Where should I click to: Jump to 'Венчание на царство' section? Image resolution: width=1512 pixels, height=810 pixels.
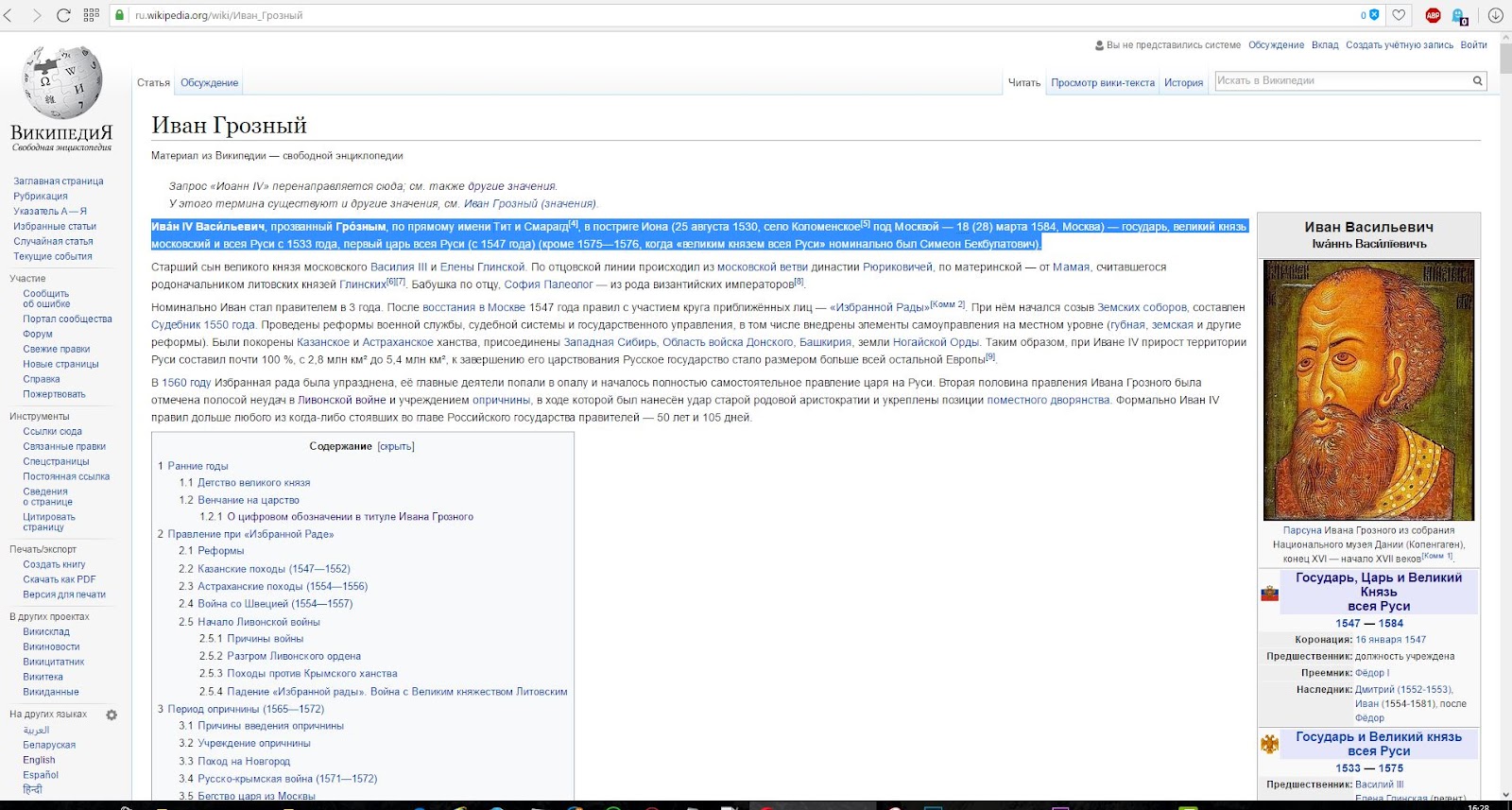tap(249, 500)
